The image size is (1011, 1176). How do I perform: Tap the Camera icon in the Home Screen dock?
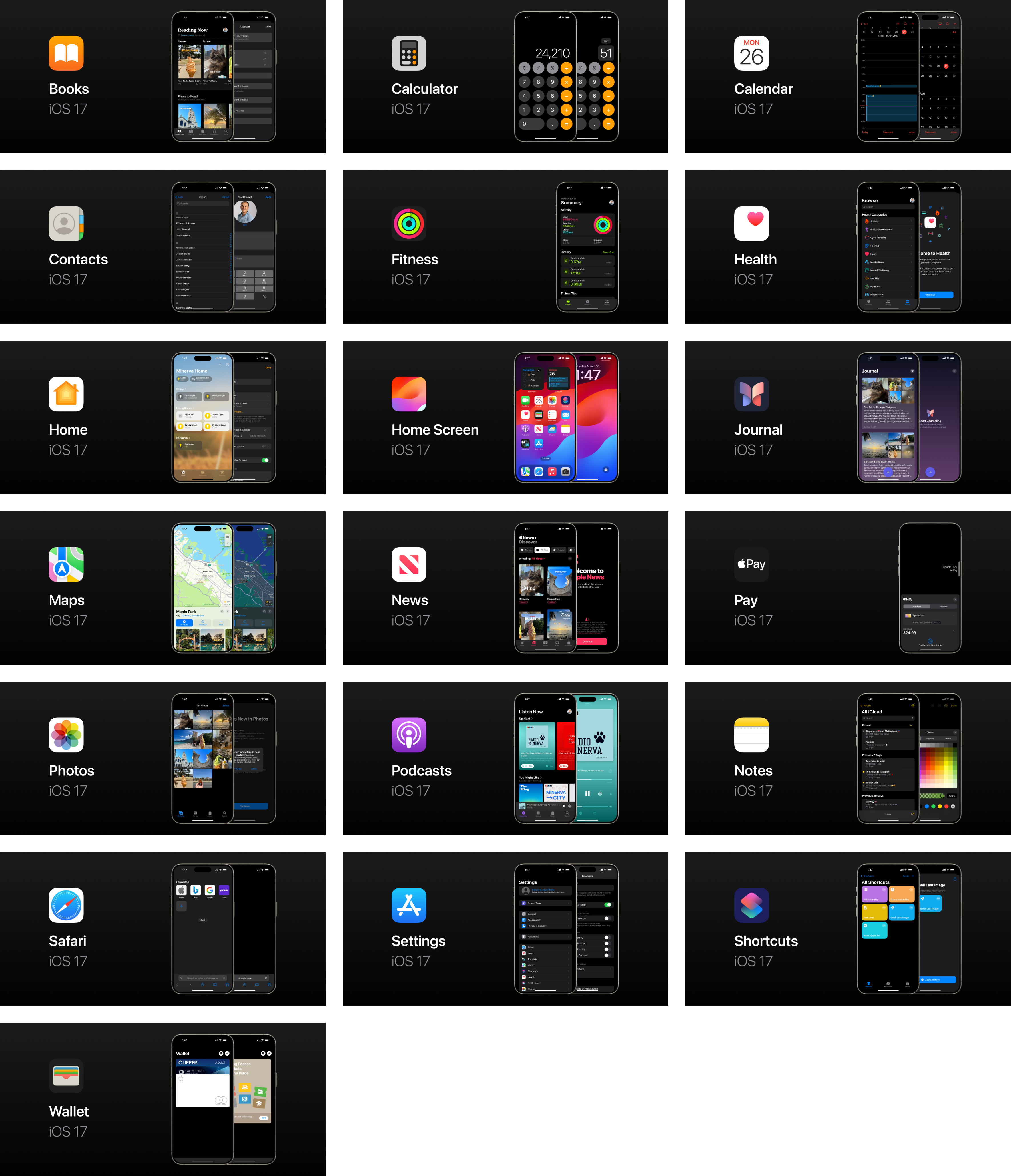click(x=565, y=472)
